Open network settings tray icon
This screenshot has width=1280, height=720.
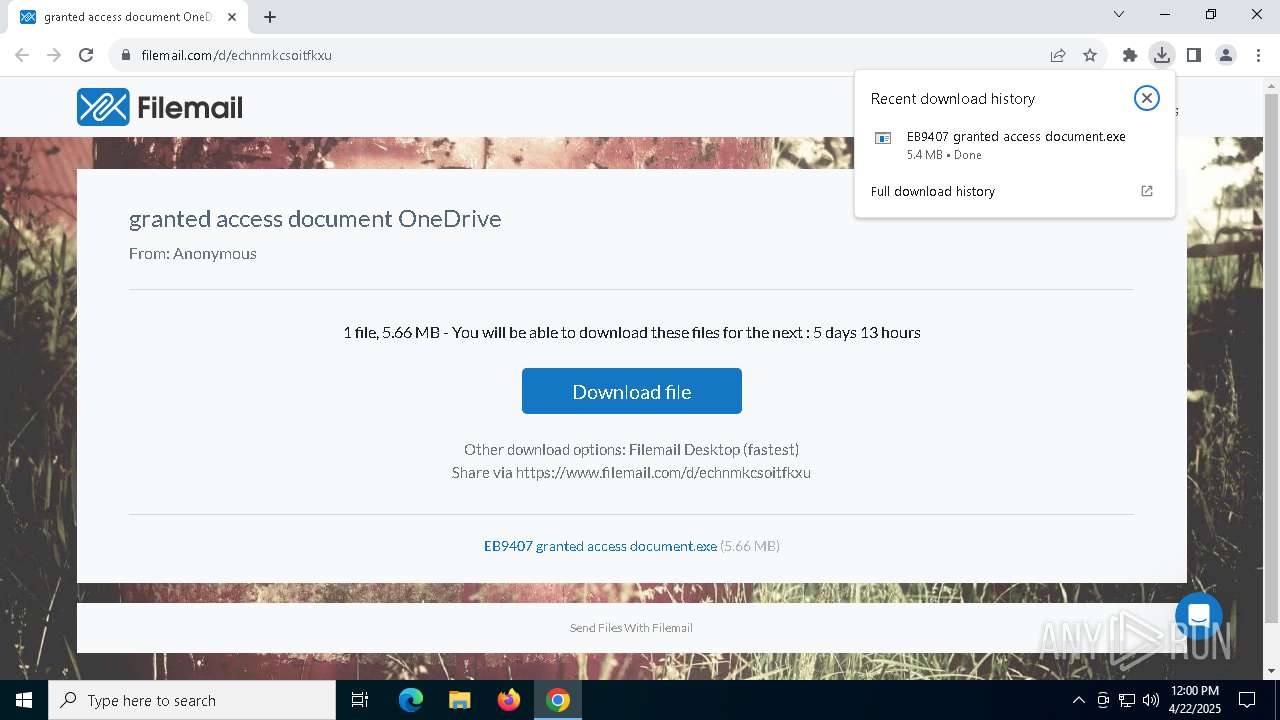(1127, 700)
